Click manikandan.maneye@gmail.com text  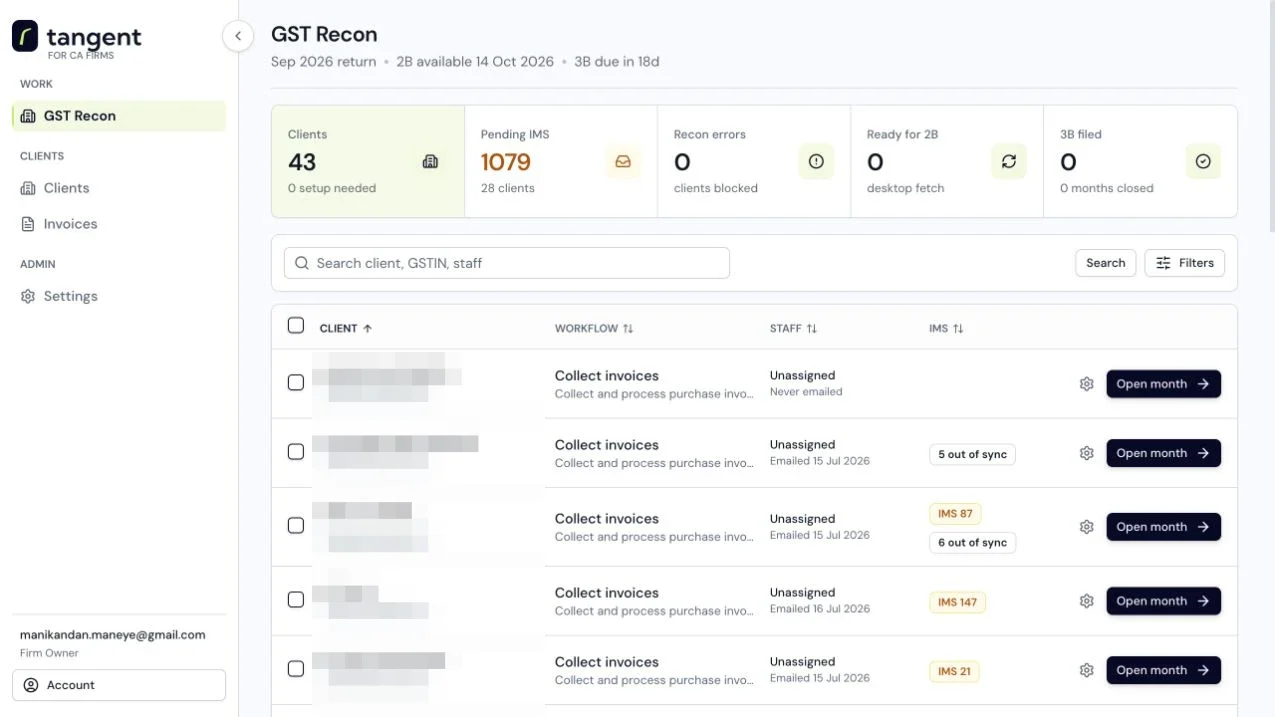(113, 635)
